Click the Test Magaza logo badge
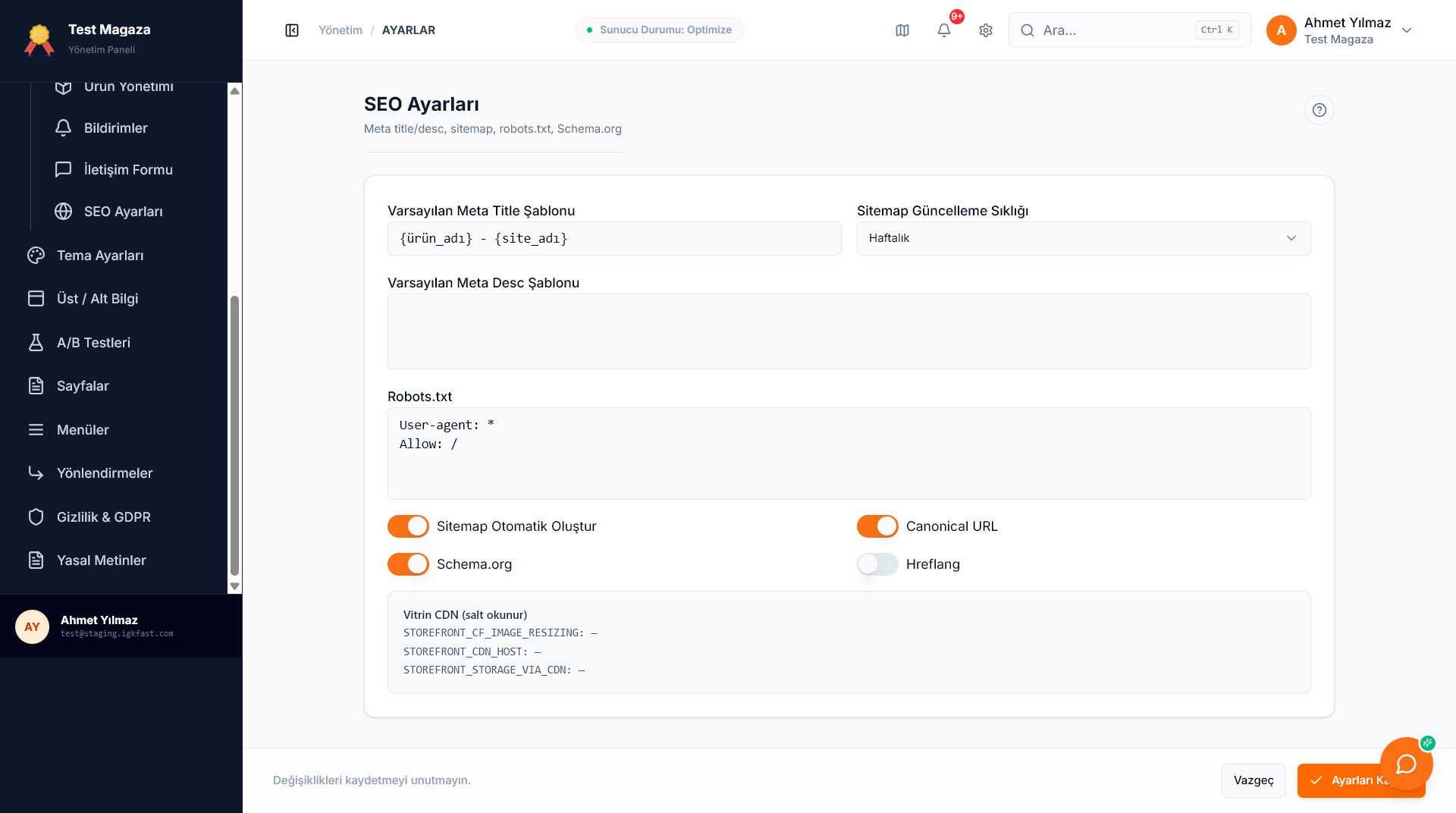 coord(39,39)
